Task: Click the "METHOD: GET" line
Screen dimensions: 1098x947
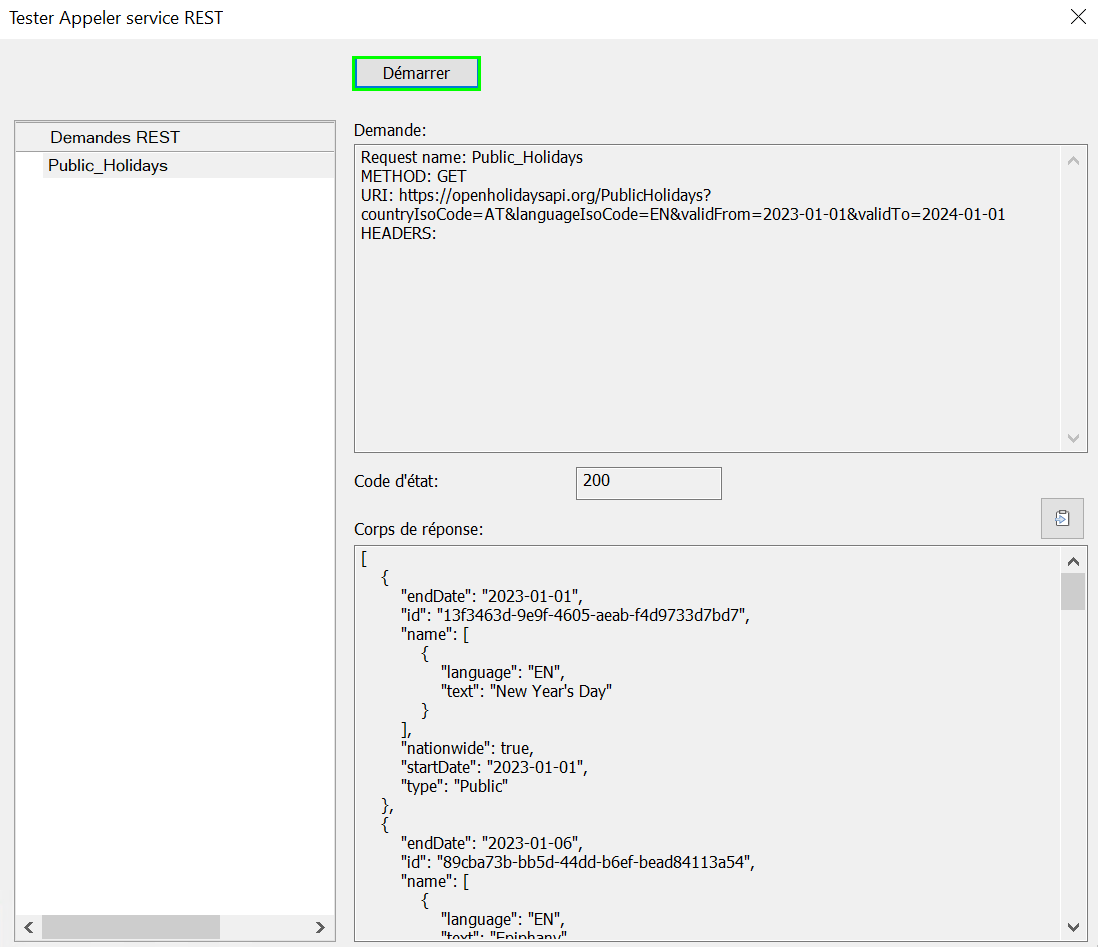Action: click(413, 176)
